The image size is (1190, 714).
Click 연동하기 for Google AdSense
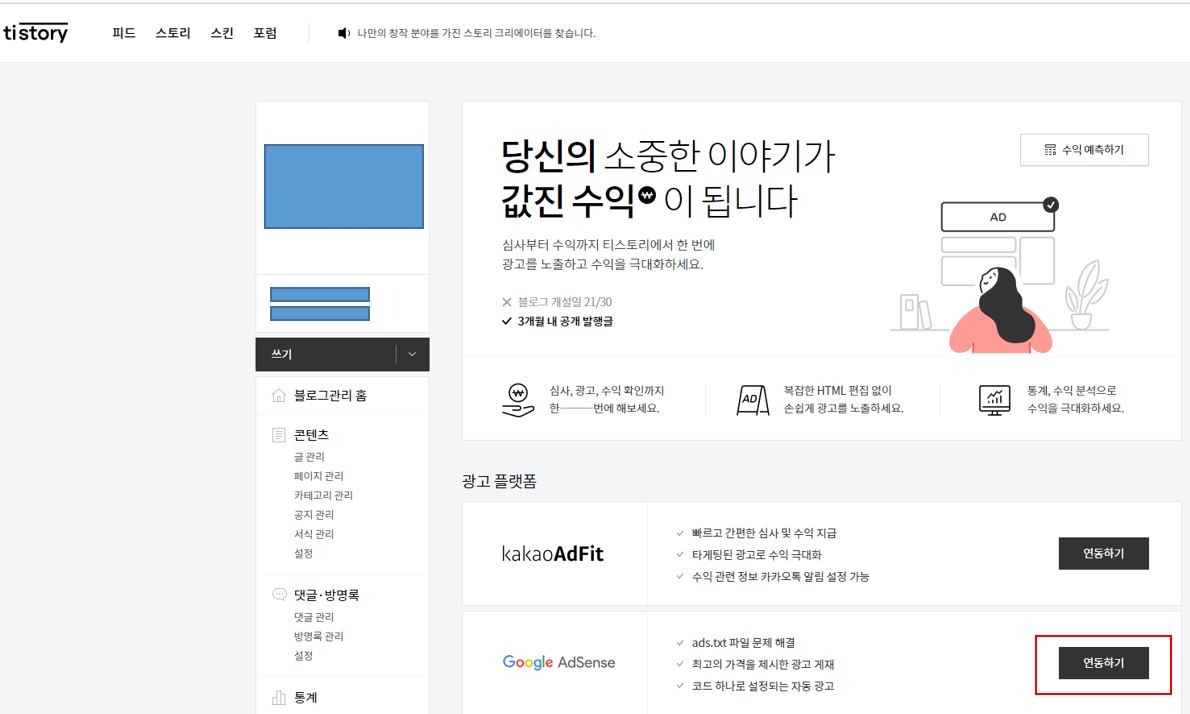tap(1103, 663)
